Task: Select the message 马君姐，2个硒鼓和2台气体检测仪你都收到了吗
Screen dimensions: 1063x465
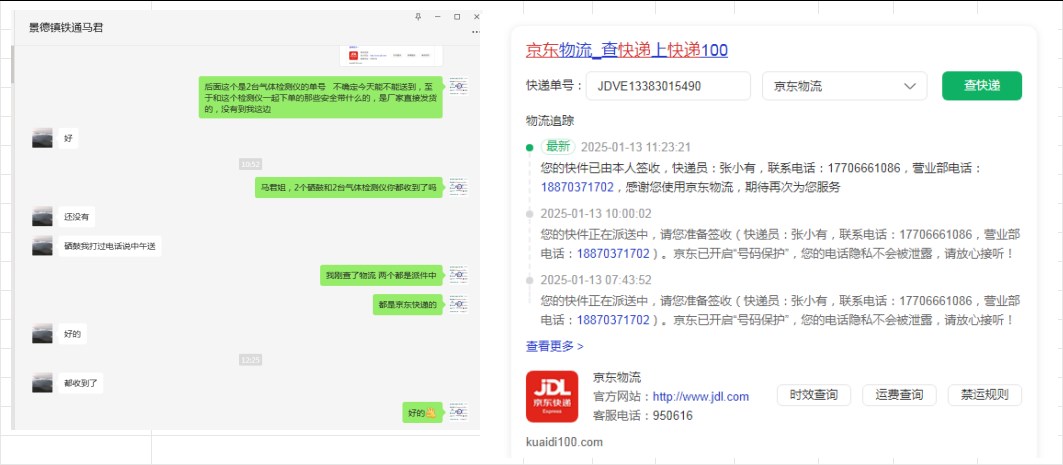Action: click(348, 187)
